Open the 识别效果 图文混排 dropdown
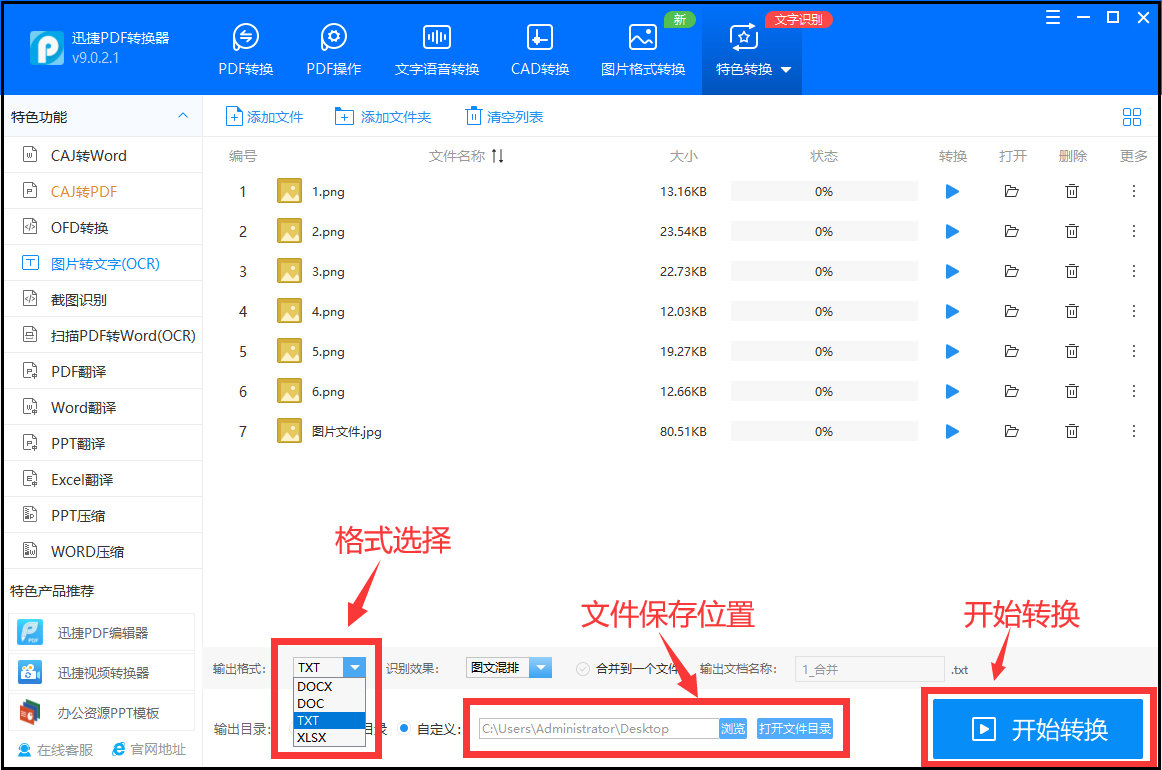The width and height of the screenshot is (1162, 770). [508, 668]
